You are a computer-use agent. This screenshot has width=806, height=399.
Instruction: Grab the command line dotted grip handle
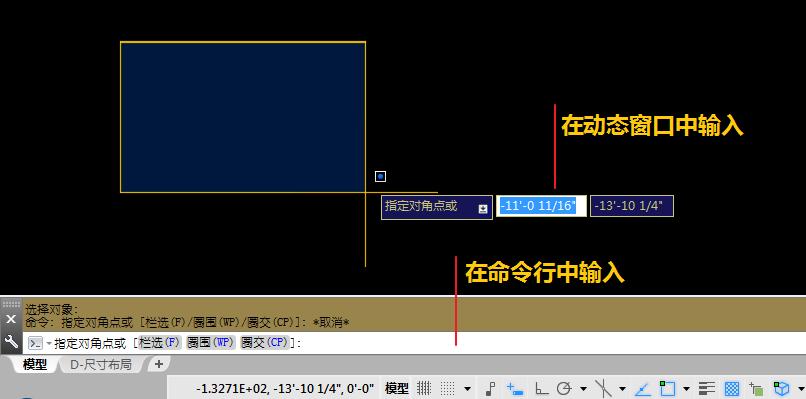coord(11,304)
